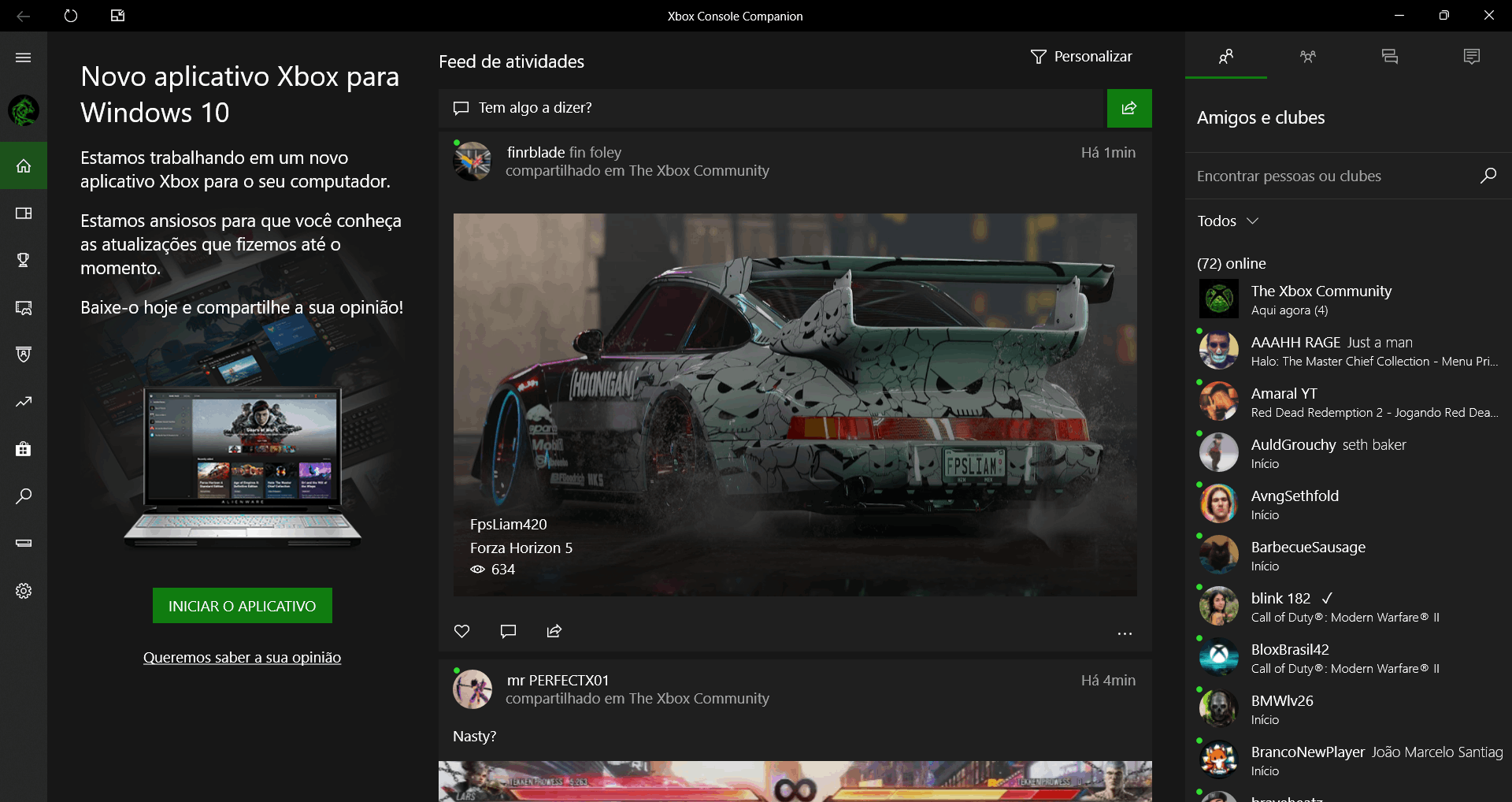This screenshot has height=802, width=1512.
Task: Click the Tekken screenshot in second post
Action: point(795,782)
